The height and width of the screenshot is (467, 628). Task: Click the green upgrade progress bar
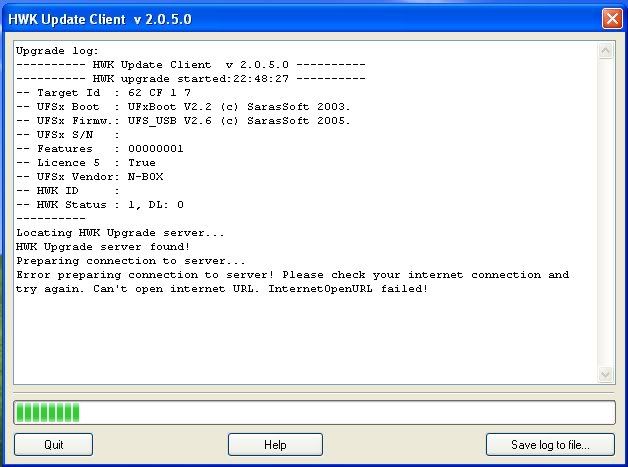click(x=314, y=413)
